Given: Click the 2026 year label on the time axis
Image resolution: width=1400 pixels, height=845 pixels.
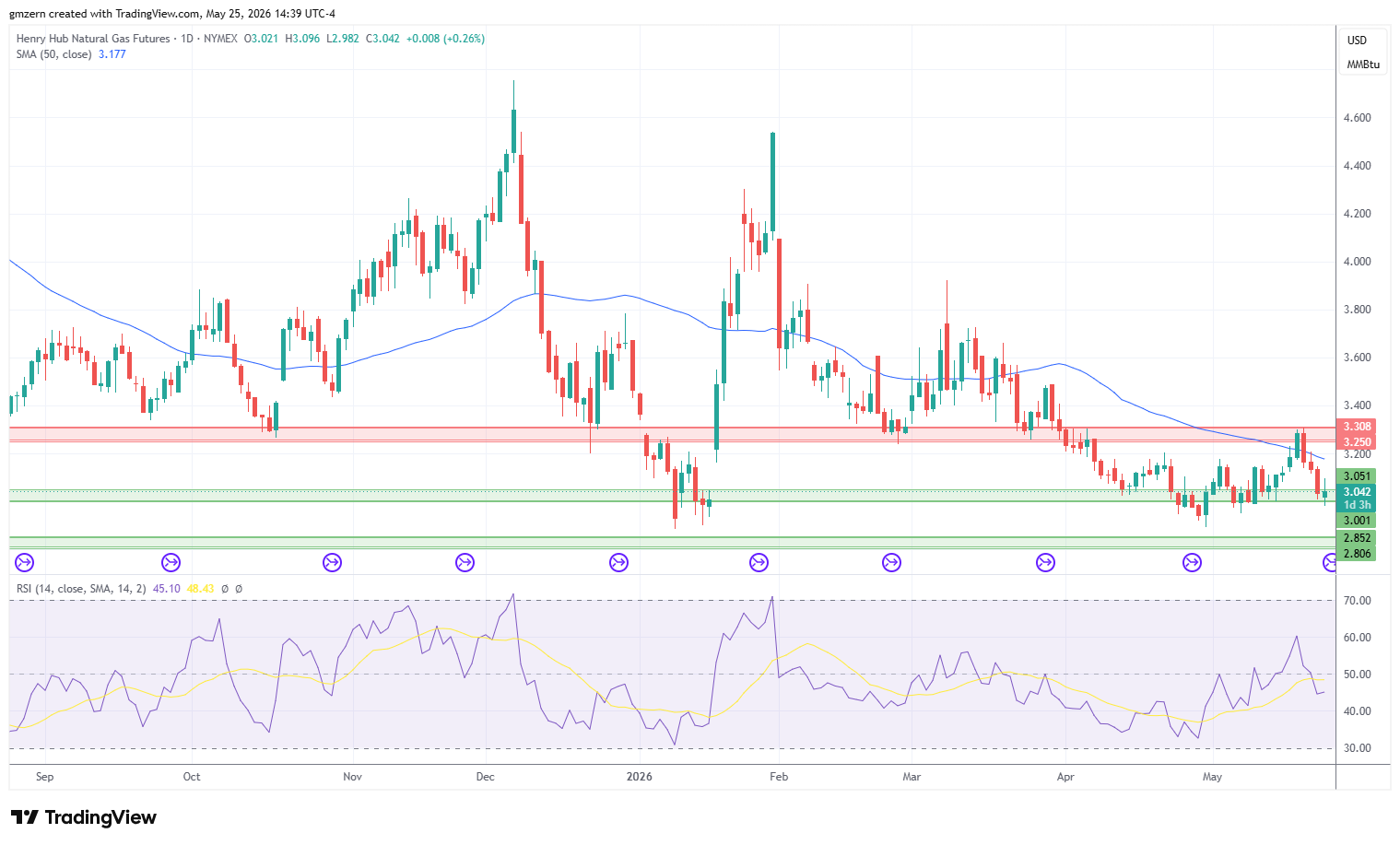Looking at the screenshot, I should click(639, 777).
